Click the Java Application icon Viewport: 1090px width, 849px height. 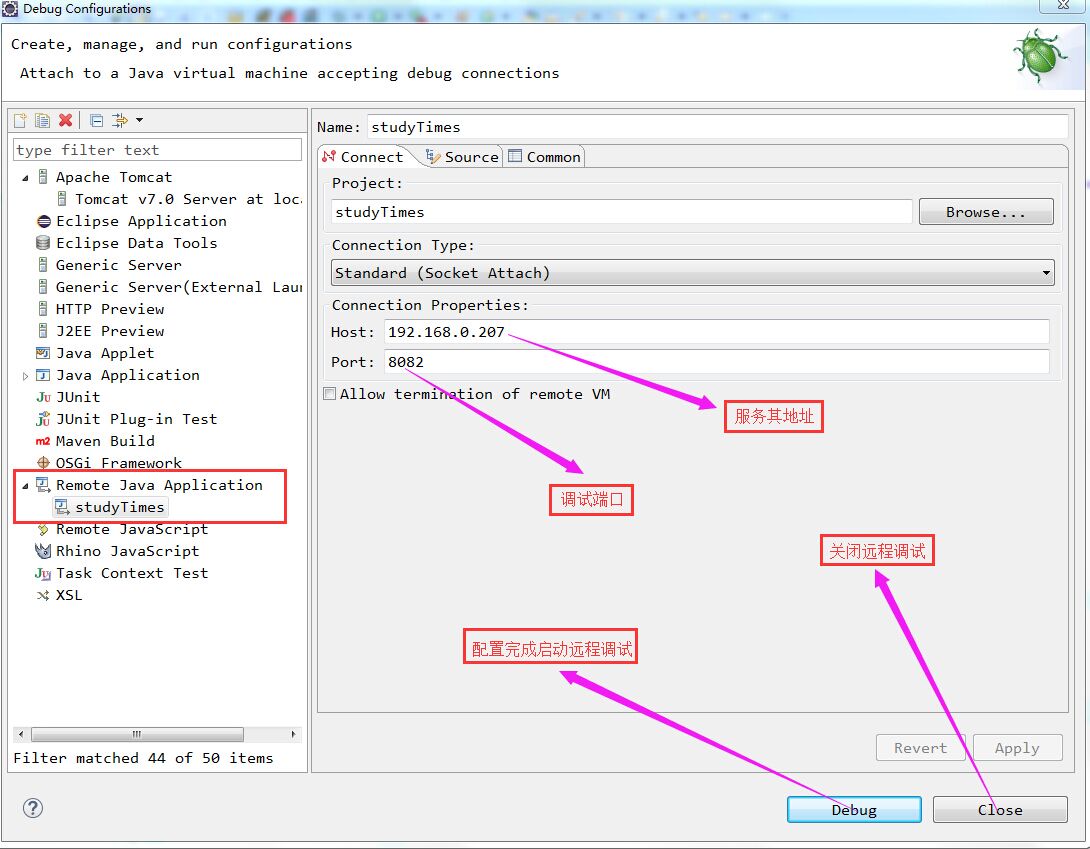[43, 375]
